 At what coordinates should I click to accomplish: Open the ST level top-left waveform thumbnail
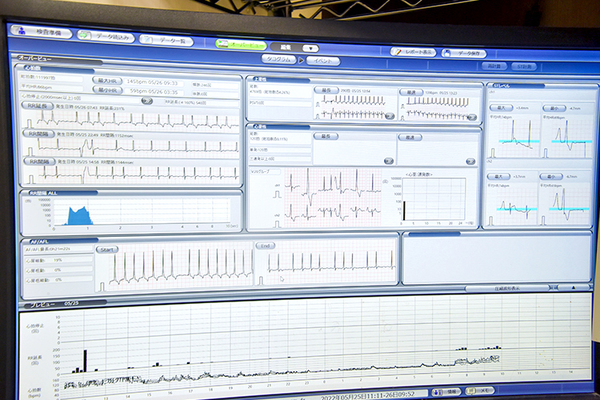click(x=512, y=135)
